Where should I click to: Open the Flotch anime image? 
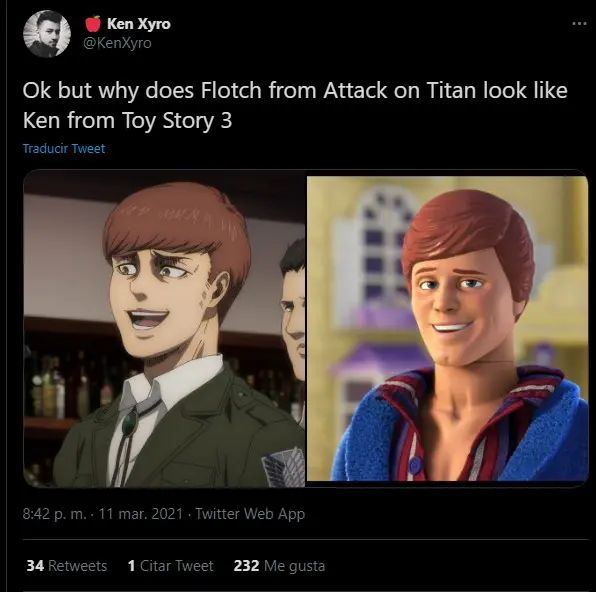pos(164,329)
